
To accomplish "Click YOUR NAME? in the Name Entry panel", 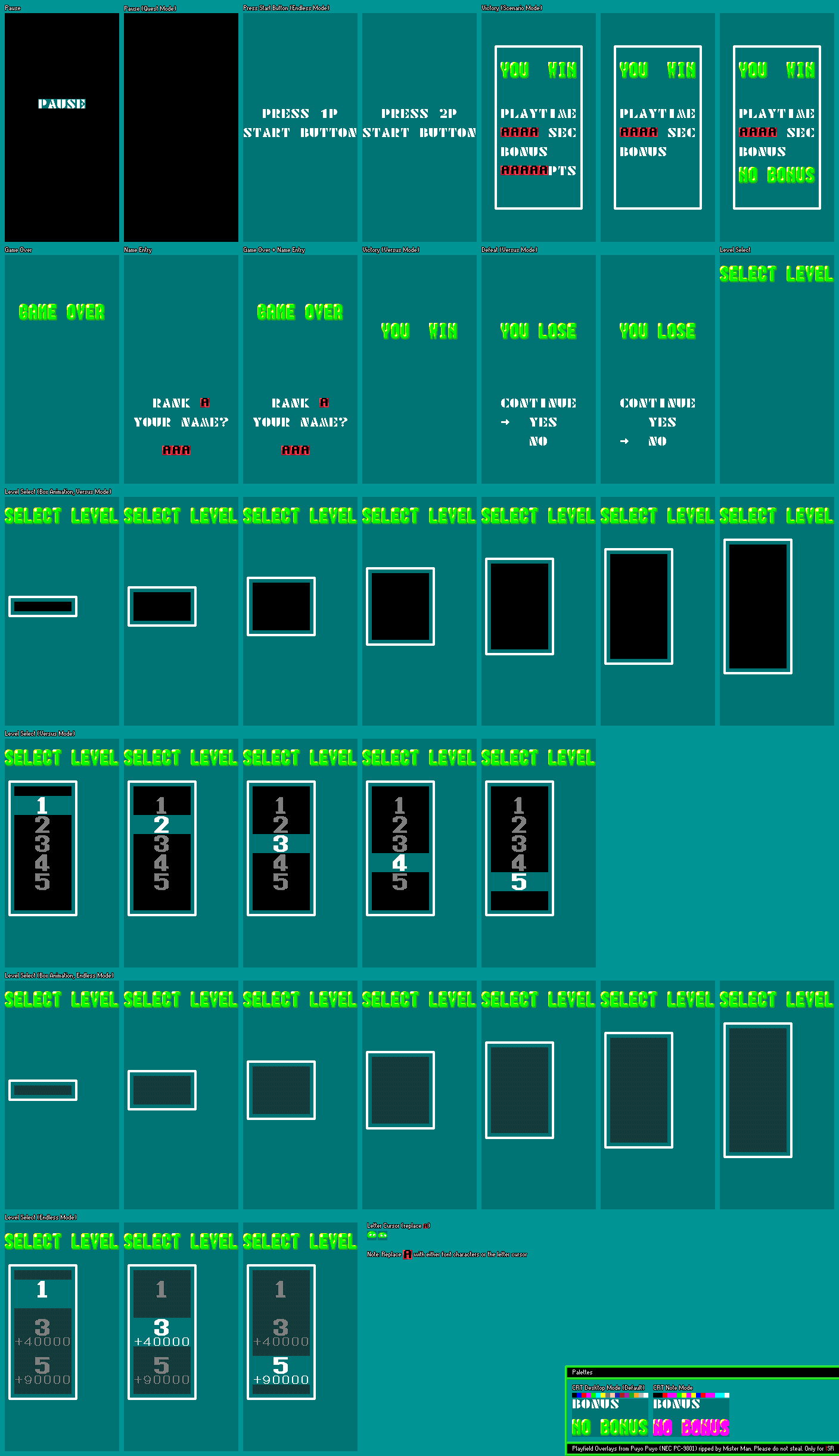I will [x=181, y=422].
